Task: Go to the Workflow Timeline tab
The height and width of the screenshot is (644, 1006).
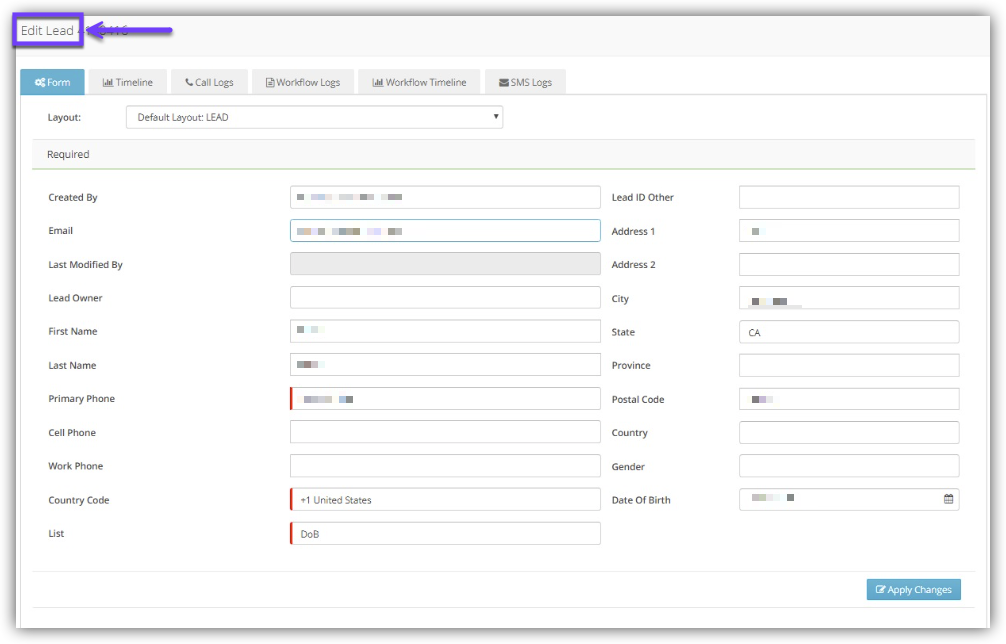Action: (419, 82)
